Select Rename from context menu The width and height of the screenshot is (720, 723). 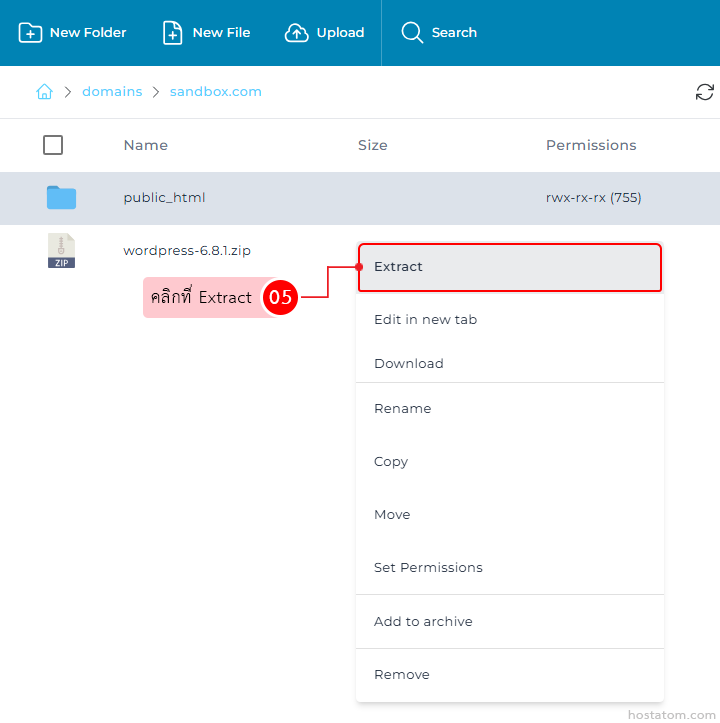pos(402,409)
